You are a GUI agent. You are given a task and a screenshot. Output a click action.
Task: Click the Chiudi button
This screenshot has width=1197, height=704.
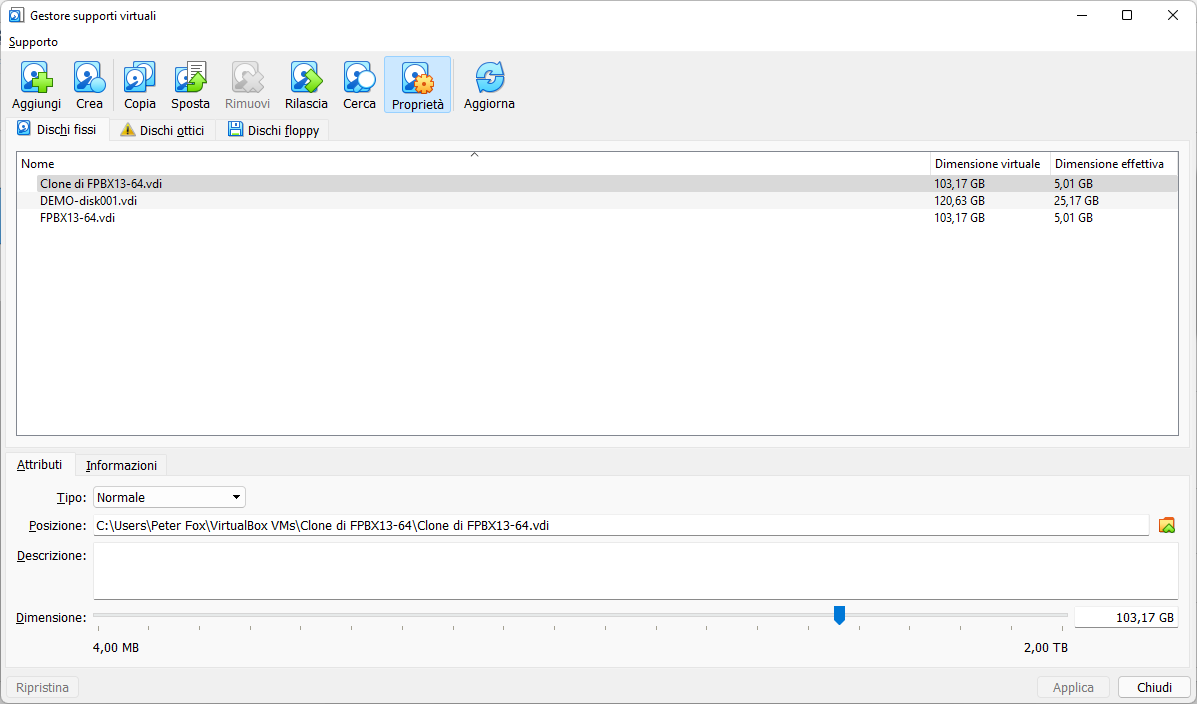[x=1154, y=687]
